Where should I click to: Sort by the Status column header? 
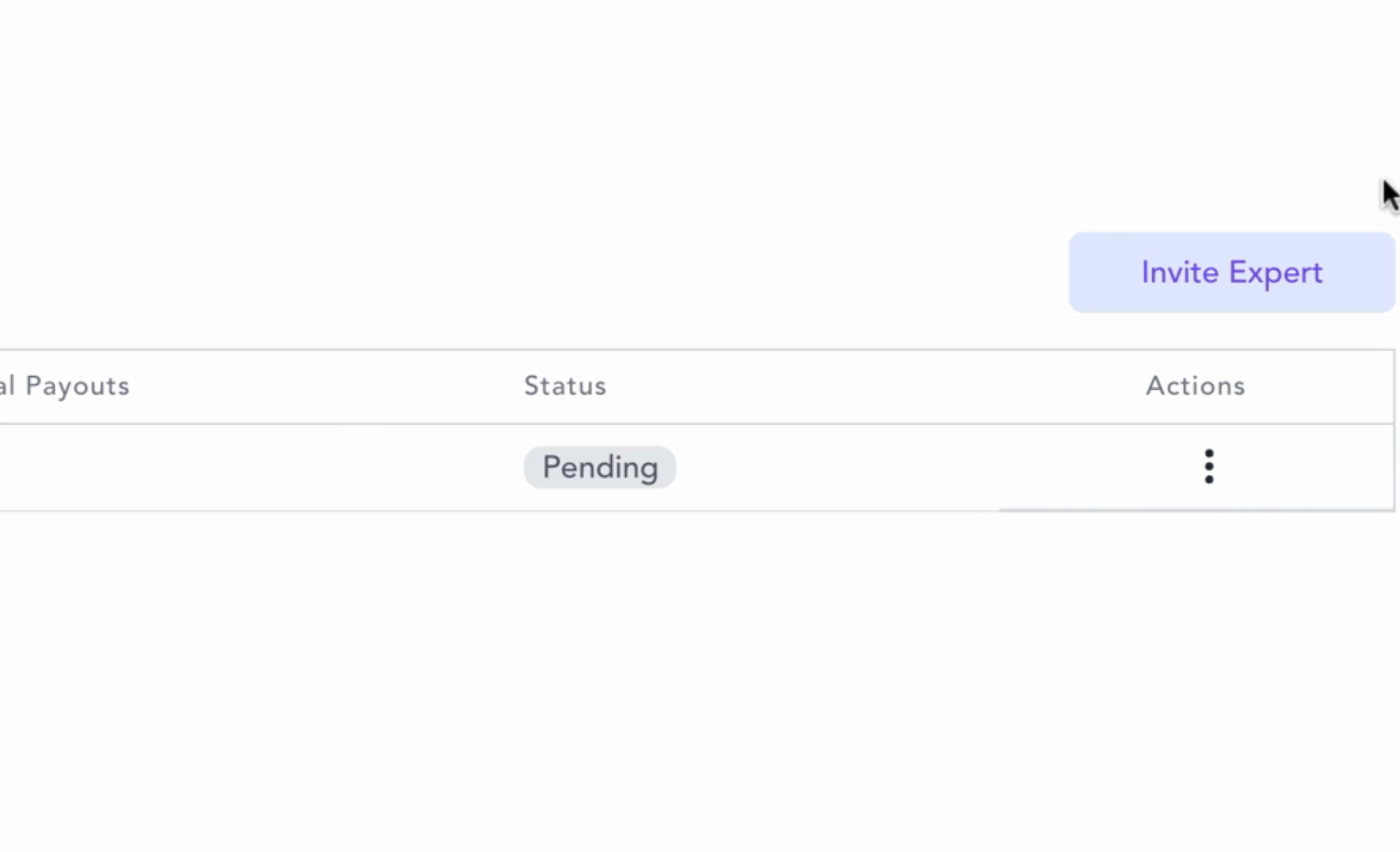click(x=565, y=387)
